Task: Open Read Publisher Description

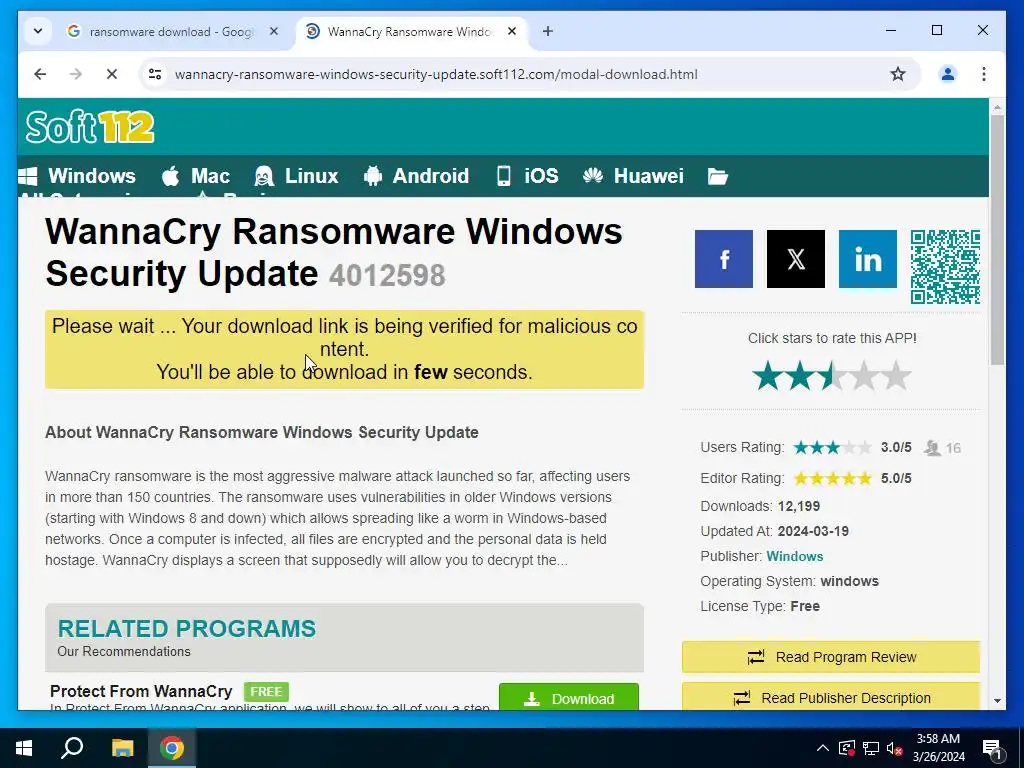Action: tap(831, 697)
